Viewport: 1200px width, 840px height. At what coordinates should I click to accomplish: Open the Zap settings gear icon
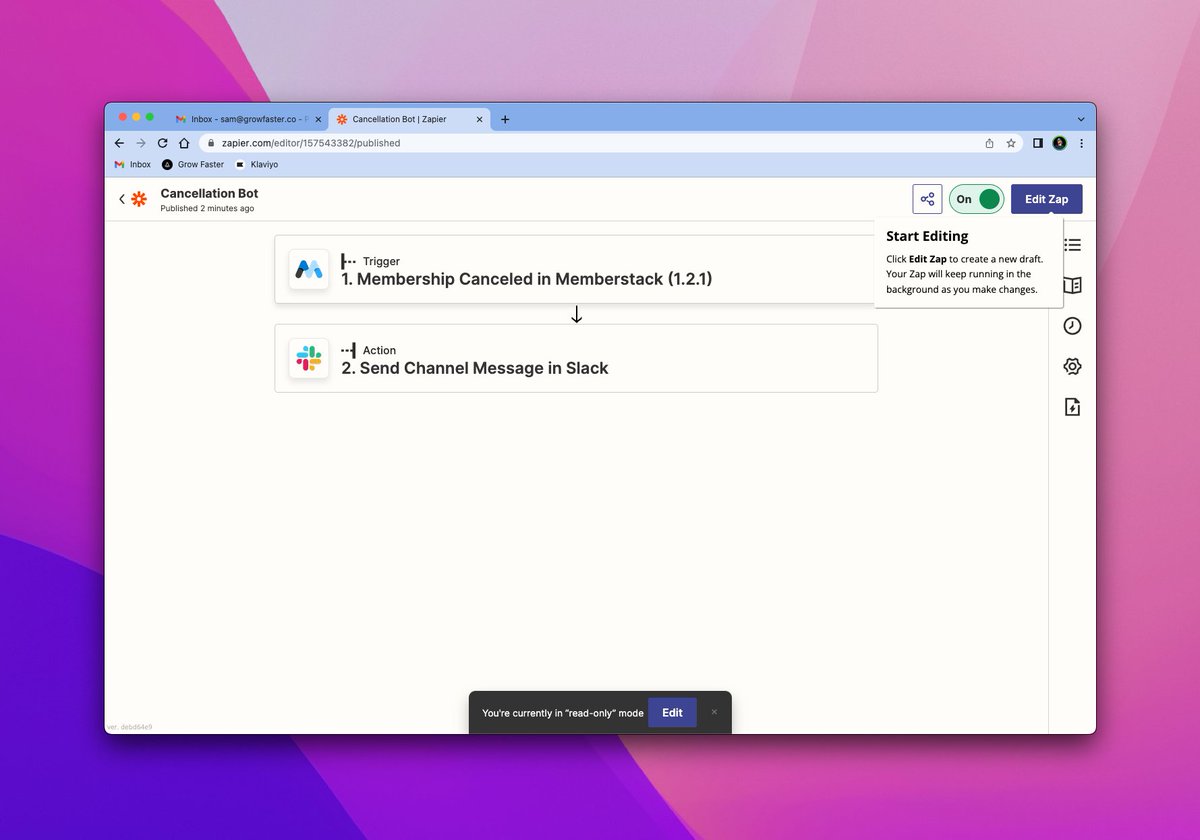click(x=1072, y=366)
